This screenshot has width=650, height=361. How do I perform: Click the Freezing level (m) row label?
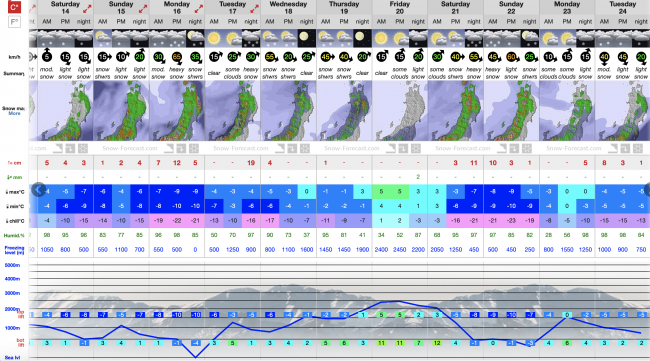point(15,250)
